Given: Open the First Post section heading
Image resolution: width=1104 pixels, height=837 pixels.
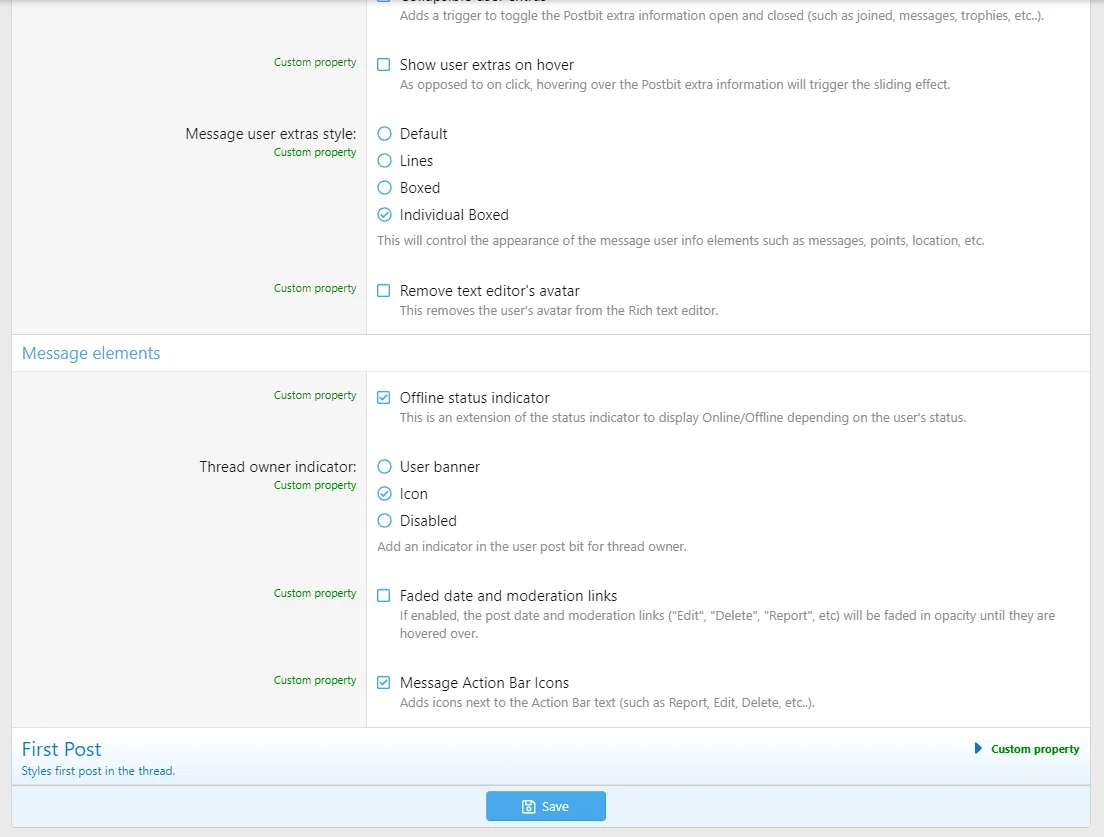Looking at the screenshot, I should tap(62, 749).
